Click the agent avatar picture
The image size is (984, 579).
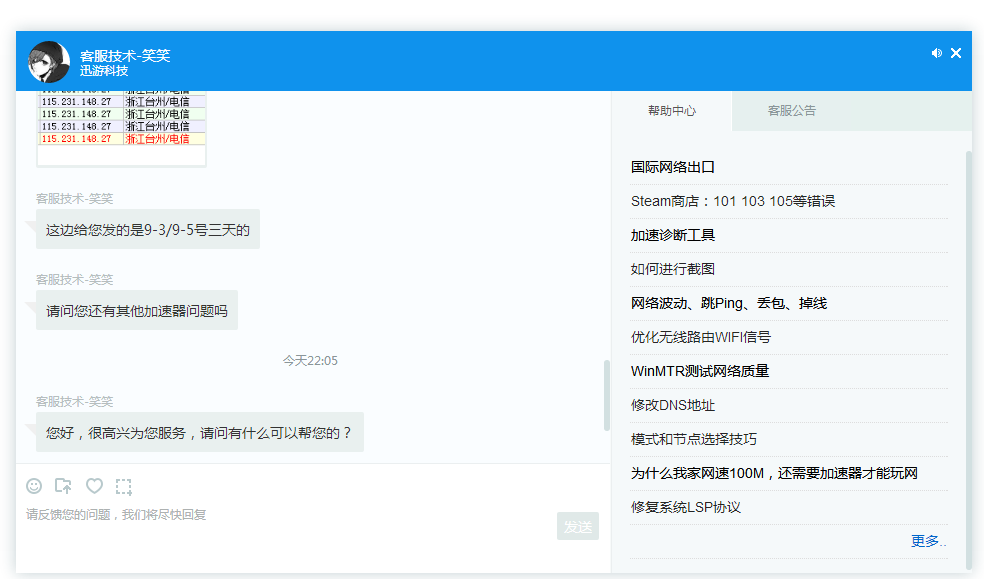pos(49,62)
